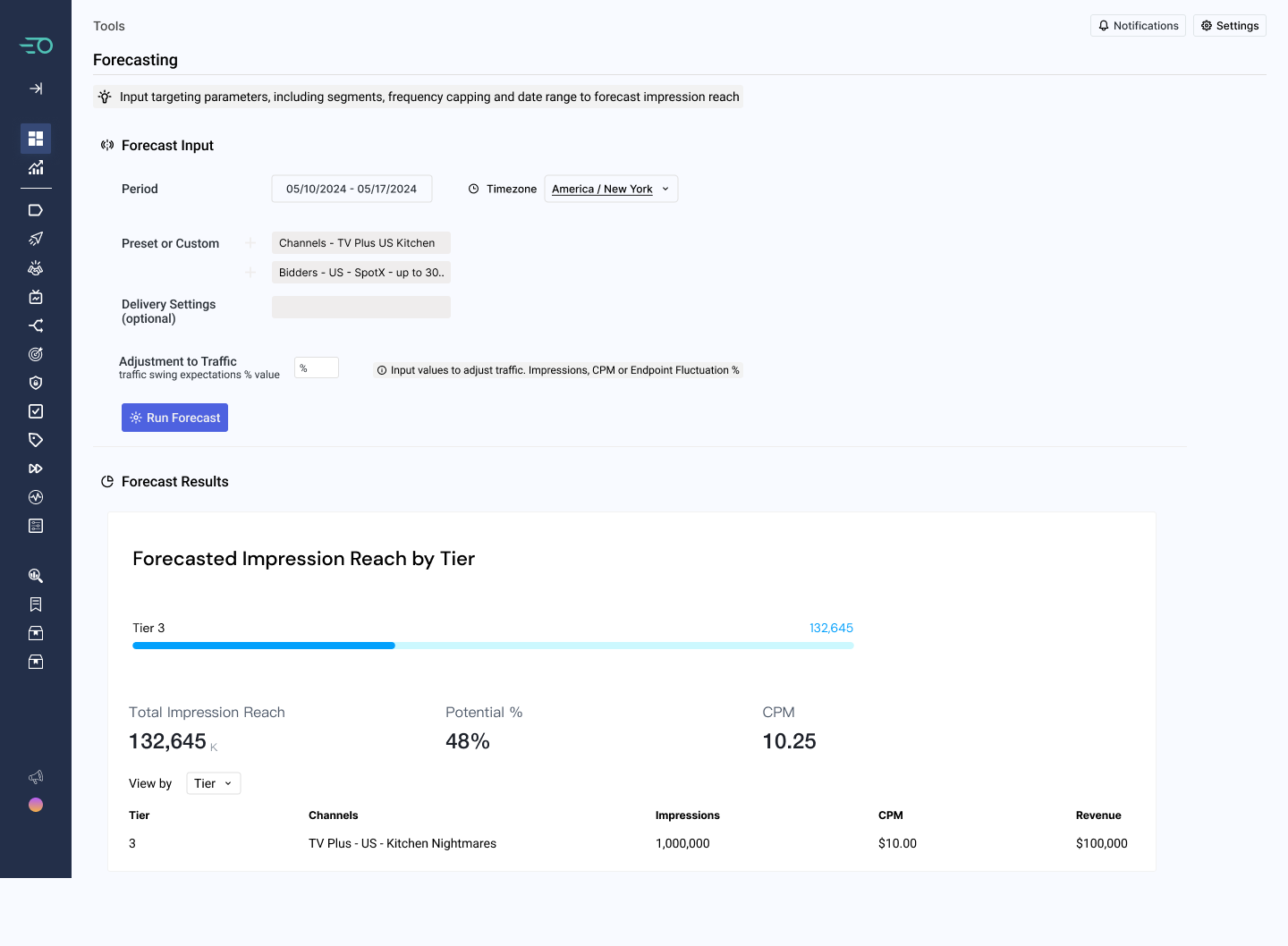This screenshot has height=946, width=1288.
Task: Open Settings in the top bar
Action: coord(1230,26)
